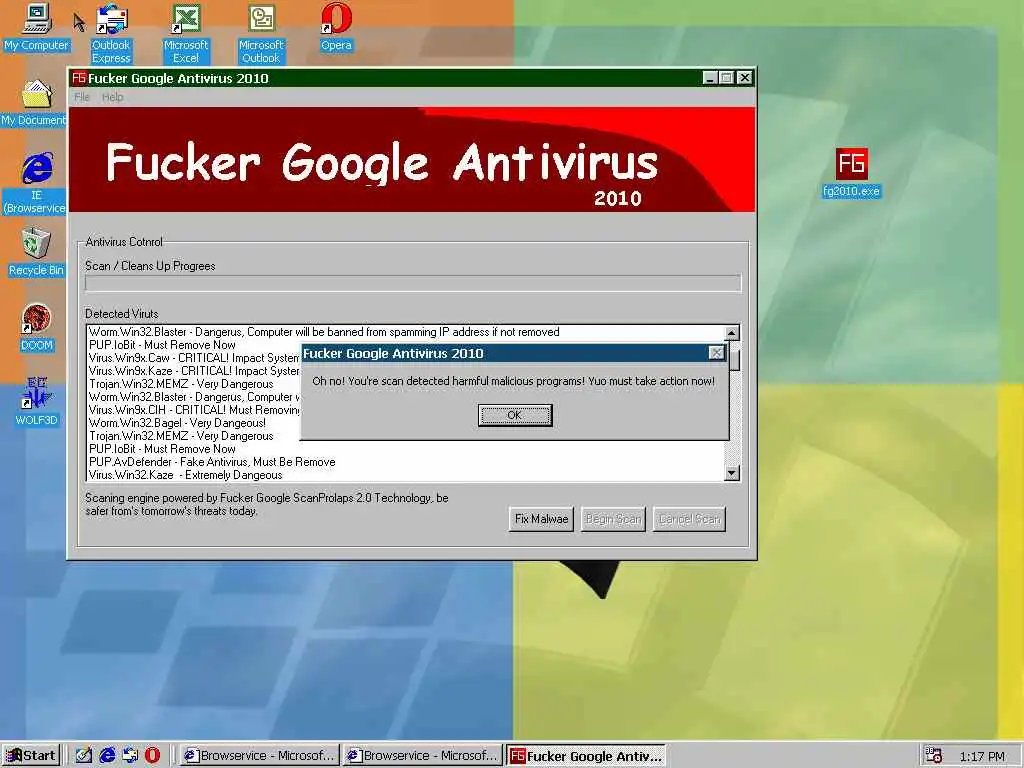Select the Virus.Win9x.Kaze list entry
1024x768 pixels.
(x=194, y=371)
